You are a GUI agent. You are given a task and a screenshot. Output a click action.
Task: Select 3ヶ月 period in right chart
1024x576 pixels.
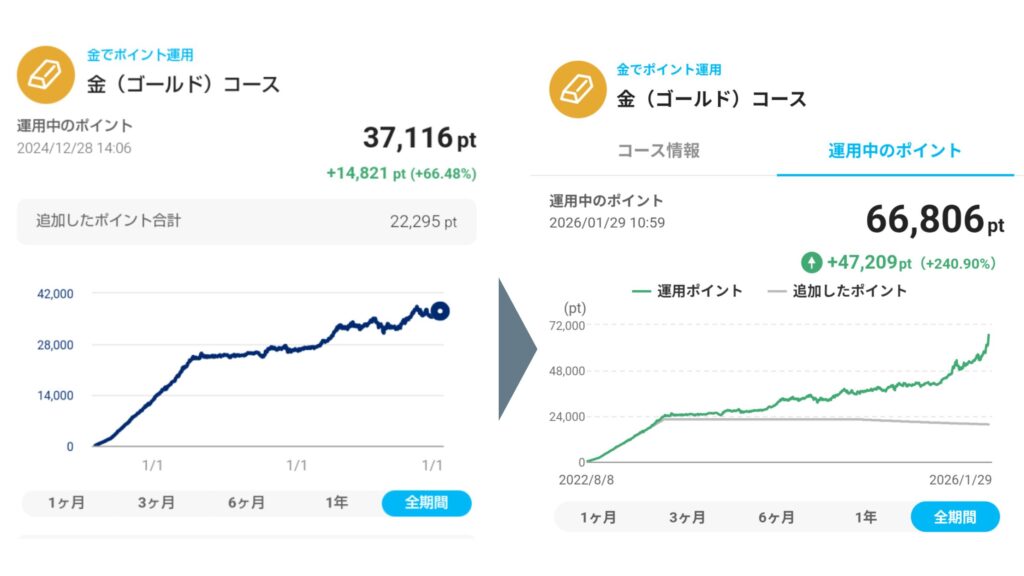pos(687,518)
